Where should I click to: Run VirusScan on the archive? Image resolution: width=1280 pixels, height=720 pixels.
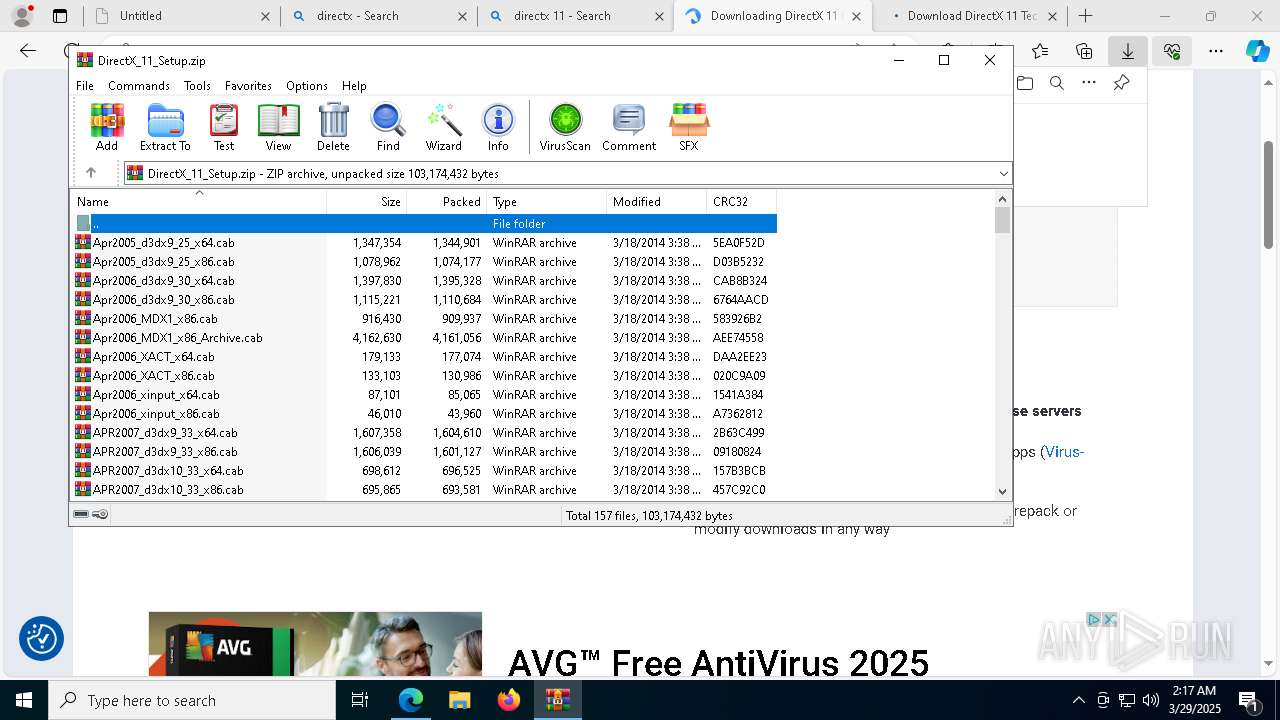click(x=565, y=127)
